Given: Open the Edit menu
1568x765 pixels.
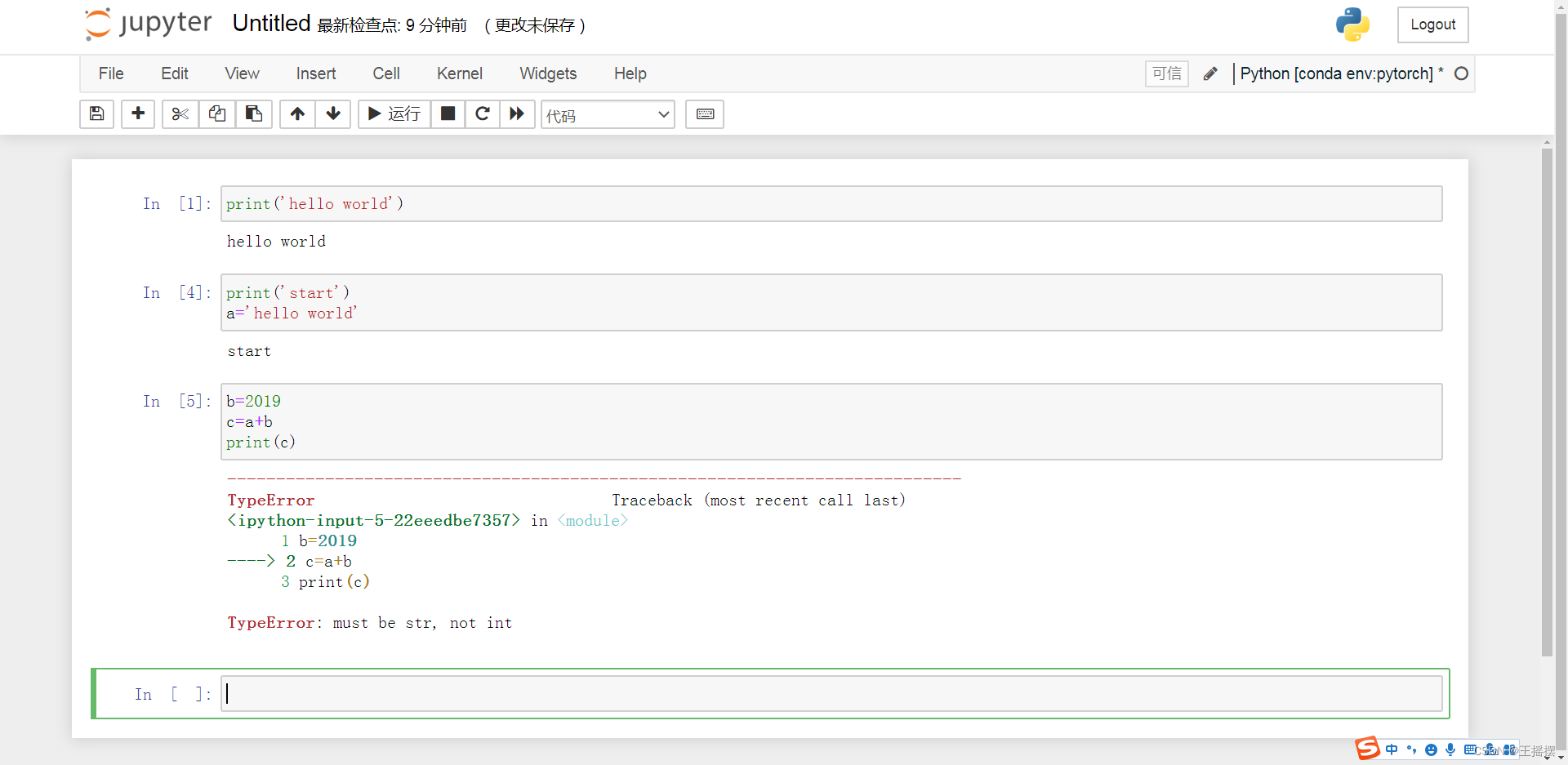Looking at the screenshot, I should [x=175, y=73].
